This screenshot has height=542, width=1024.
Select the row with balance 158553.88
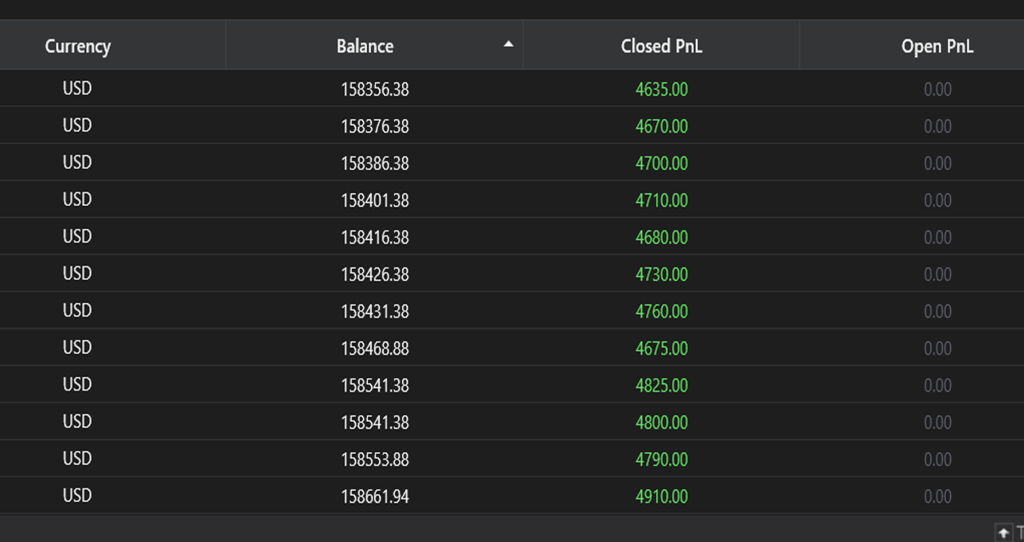click(x=374, y=460)
